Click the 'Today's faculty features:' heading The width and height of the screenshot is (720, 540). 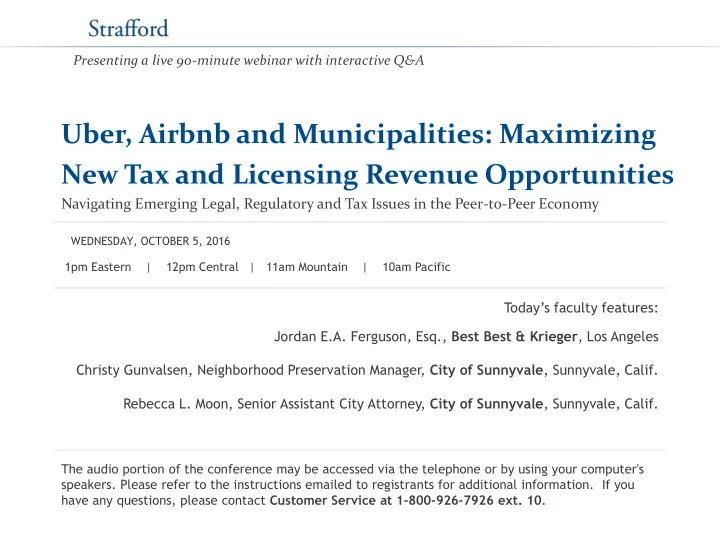pyautogui.click(x=581, y=308)
